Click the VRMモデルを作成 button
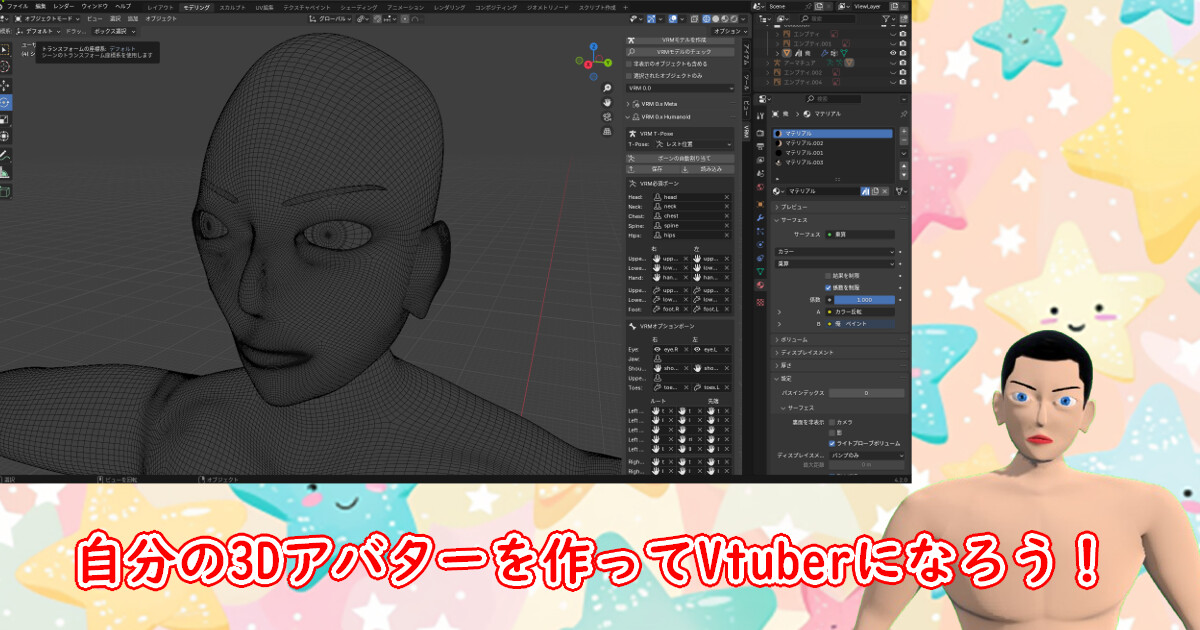 coord(680,40)
